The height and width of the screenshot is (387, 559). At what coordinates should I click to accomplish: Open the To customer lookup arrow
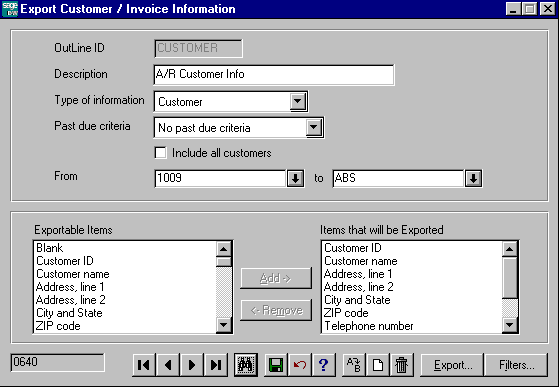473,178
